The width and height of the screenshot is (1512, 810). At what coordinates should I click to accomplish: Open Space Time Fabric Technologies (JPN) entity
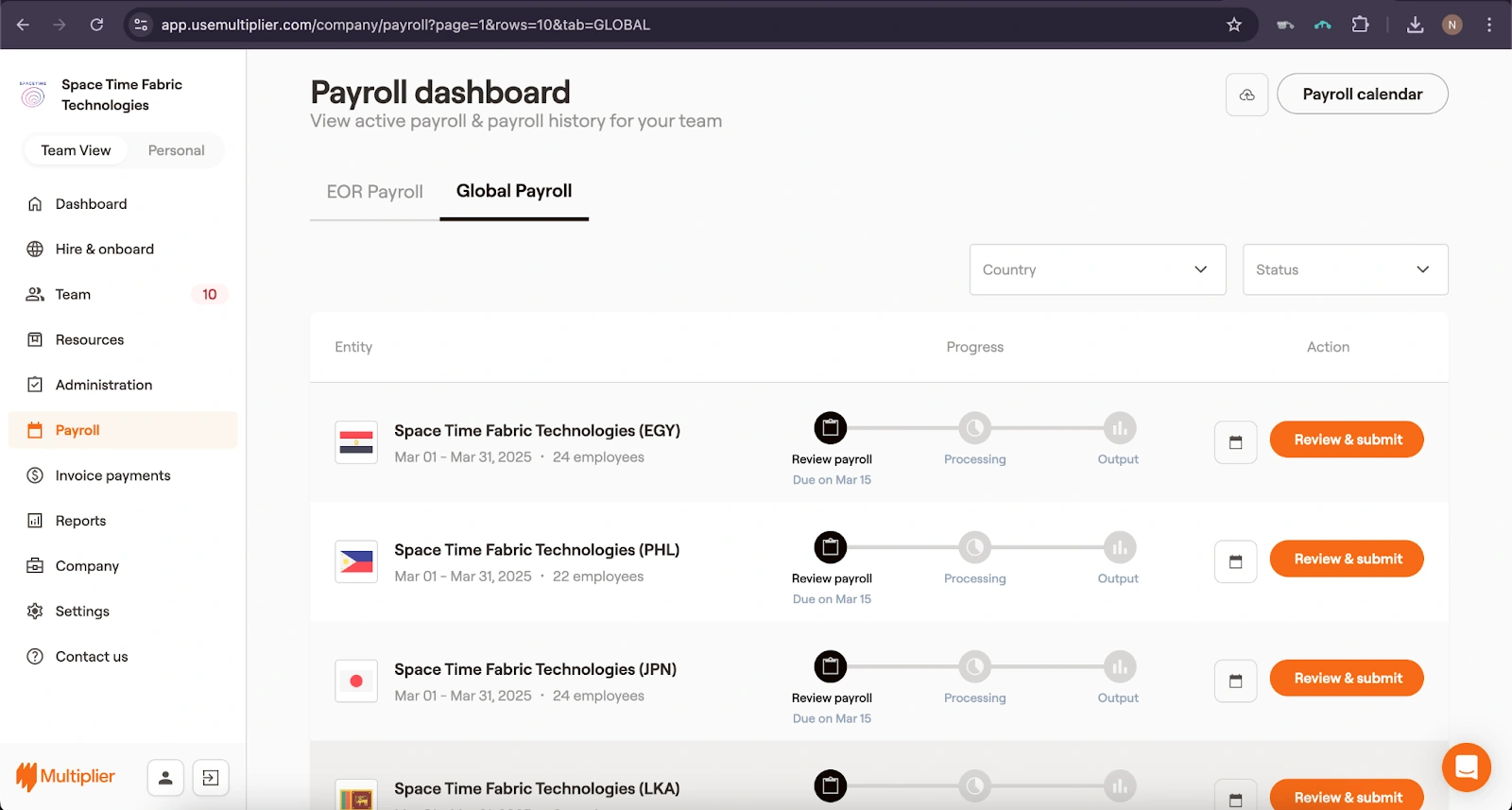click(535, 669)
